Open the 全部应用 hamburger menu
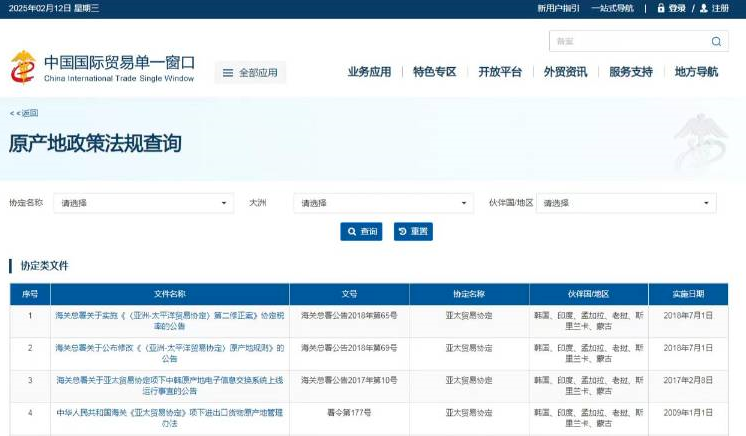This screenshot has width=746, height=436. 250,72
